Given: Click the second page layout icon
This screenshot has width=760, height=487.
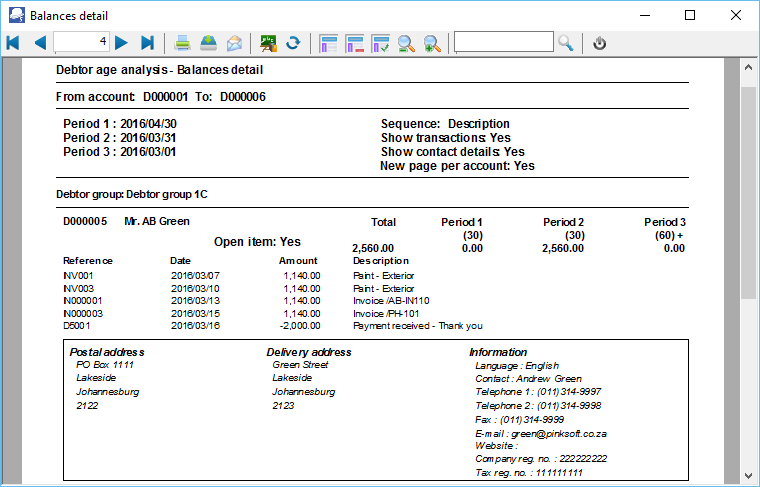Looking at the screenshot, I should tap(354, 42).
